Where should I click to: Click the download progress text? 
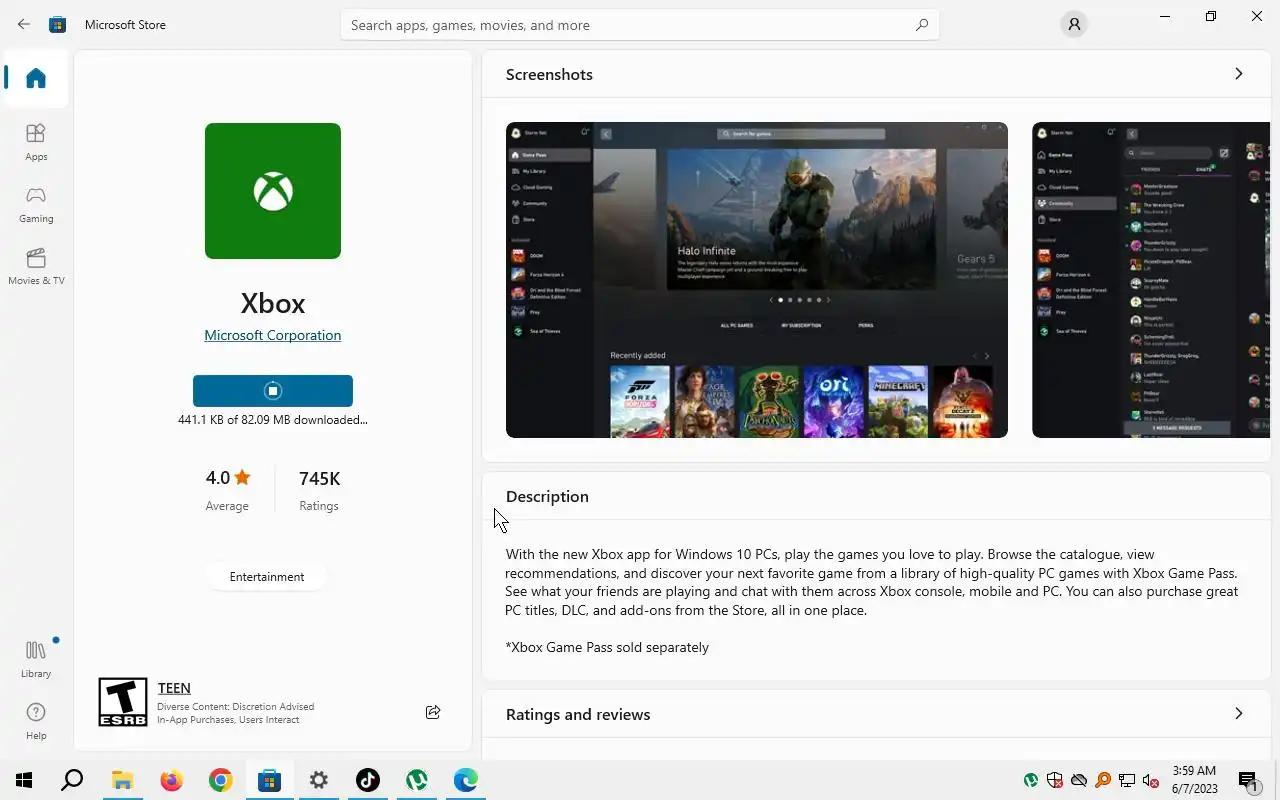pyautogui.click(x=273, y=420)
